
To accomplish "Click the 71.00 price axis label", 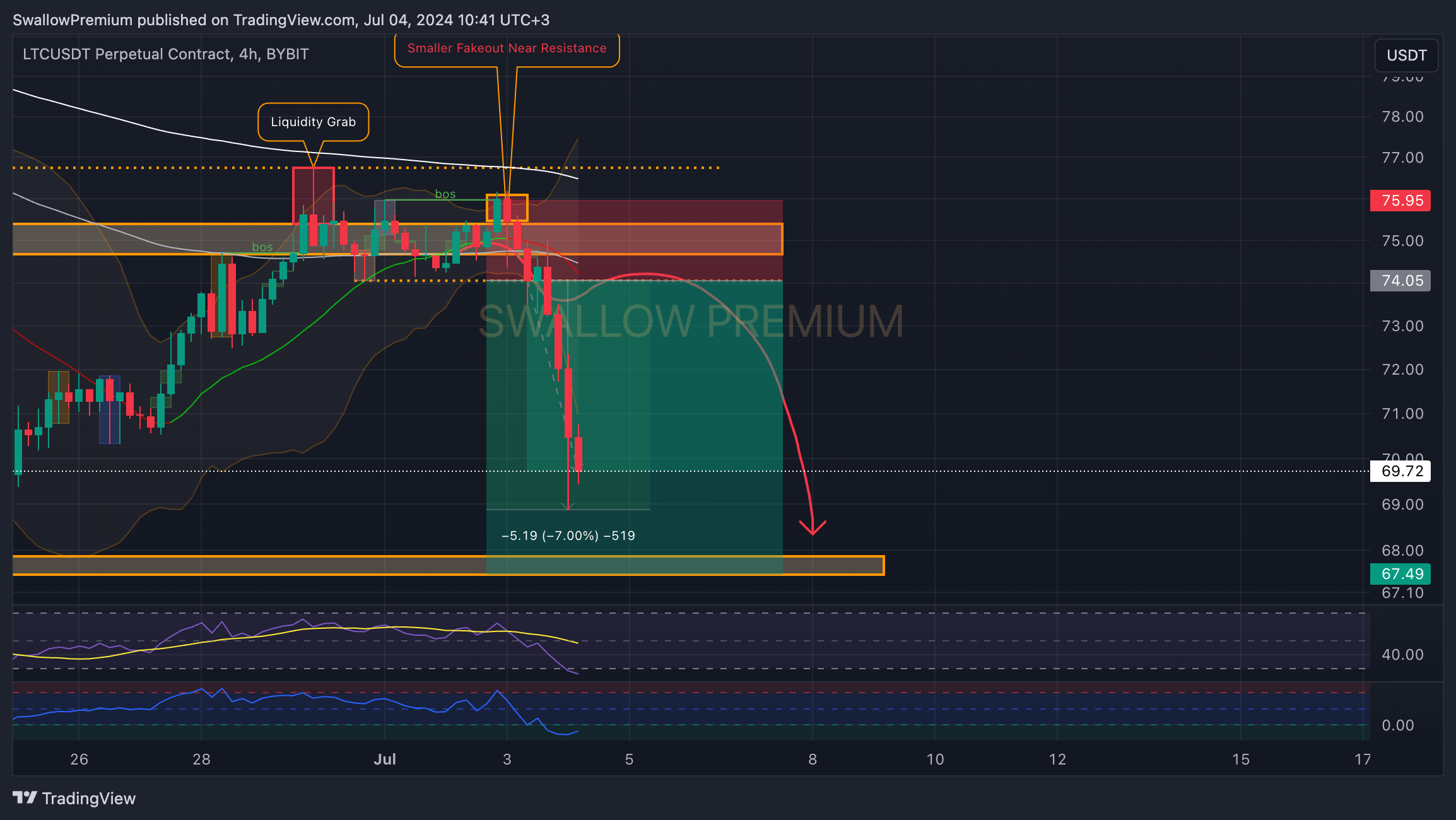I will tap(1402, 414).
